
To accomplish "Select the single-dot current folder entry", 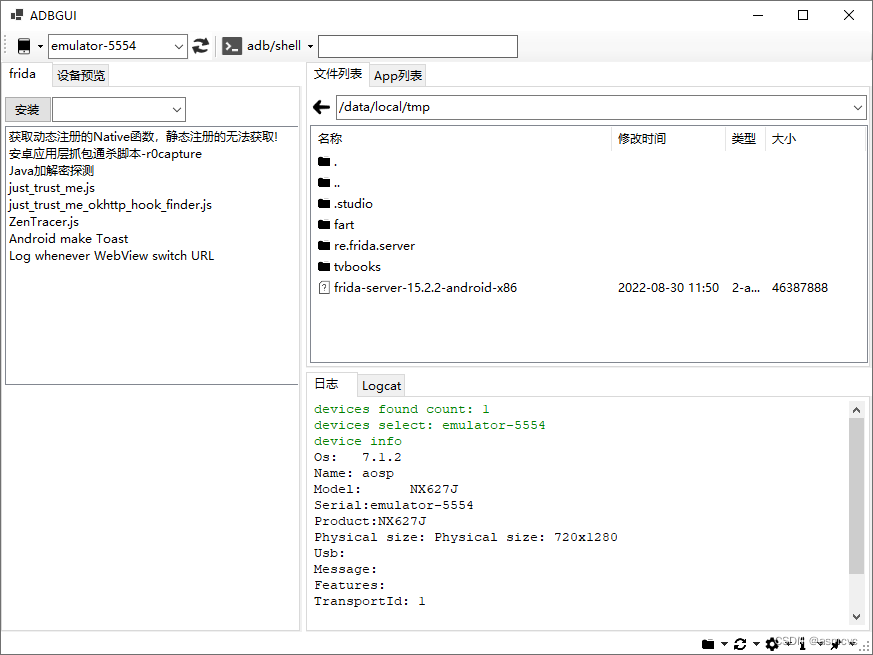I will coord(327,162).
